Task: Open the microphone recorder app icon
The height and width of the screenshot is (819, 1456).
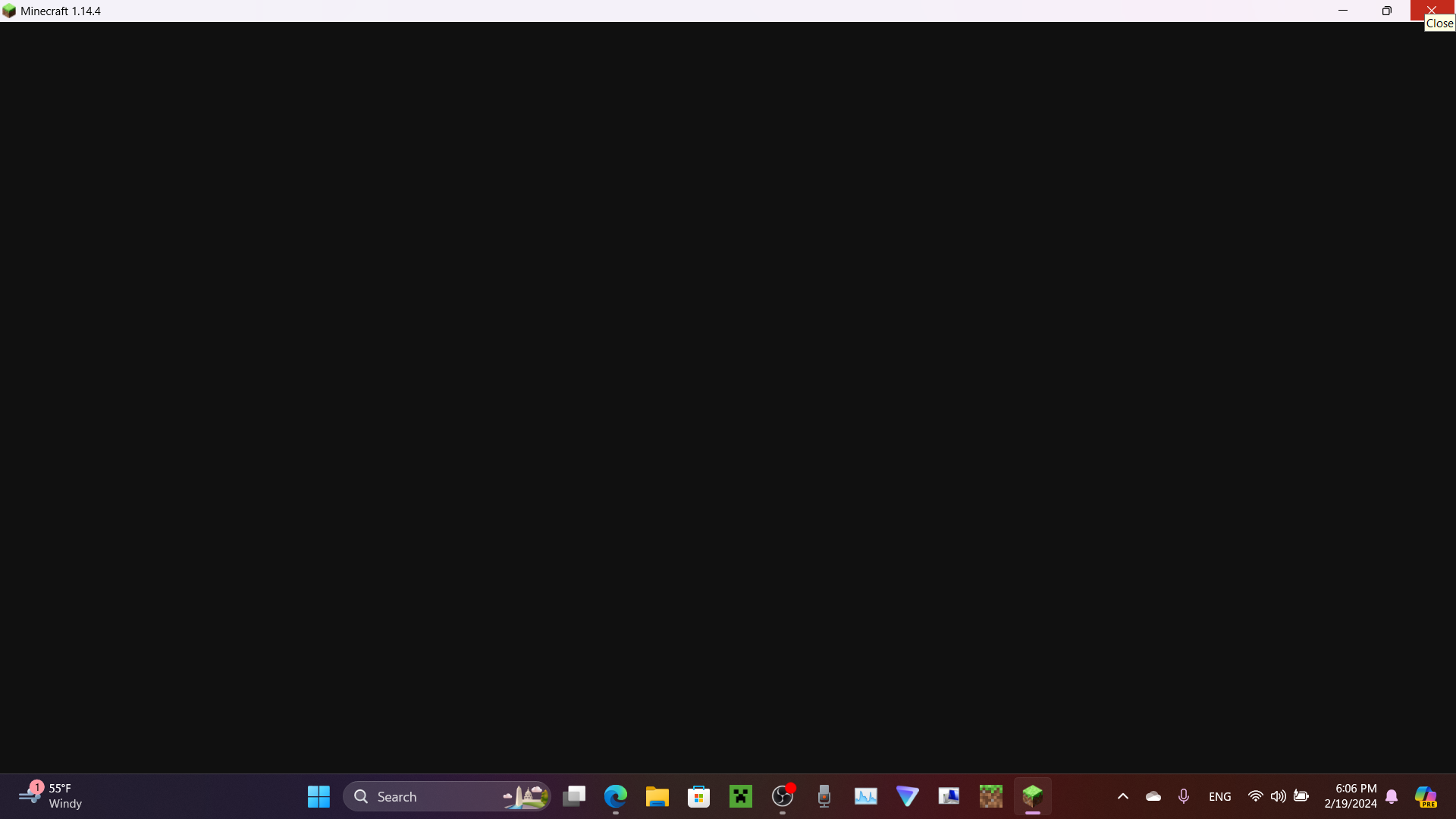Action: click(x=824, y=796)
